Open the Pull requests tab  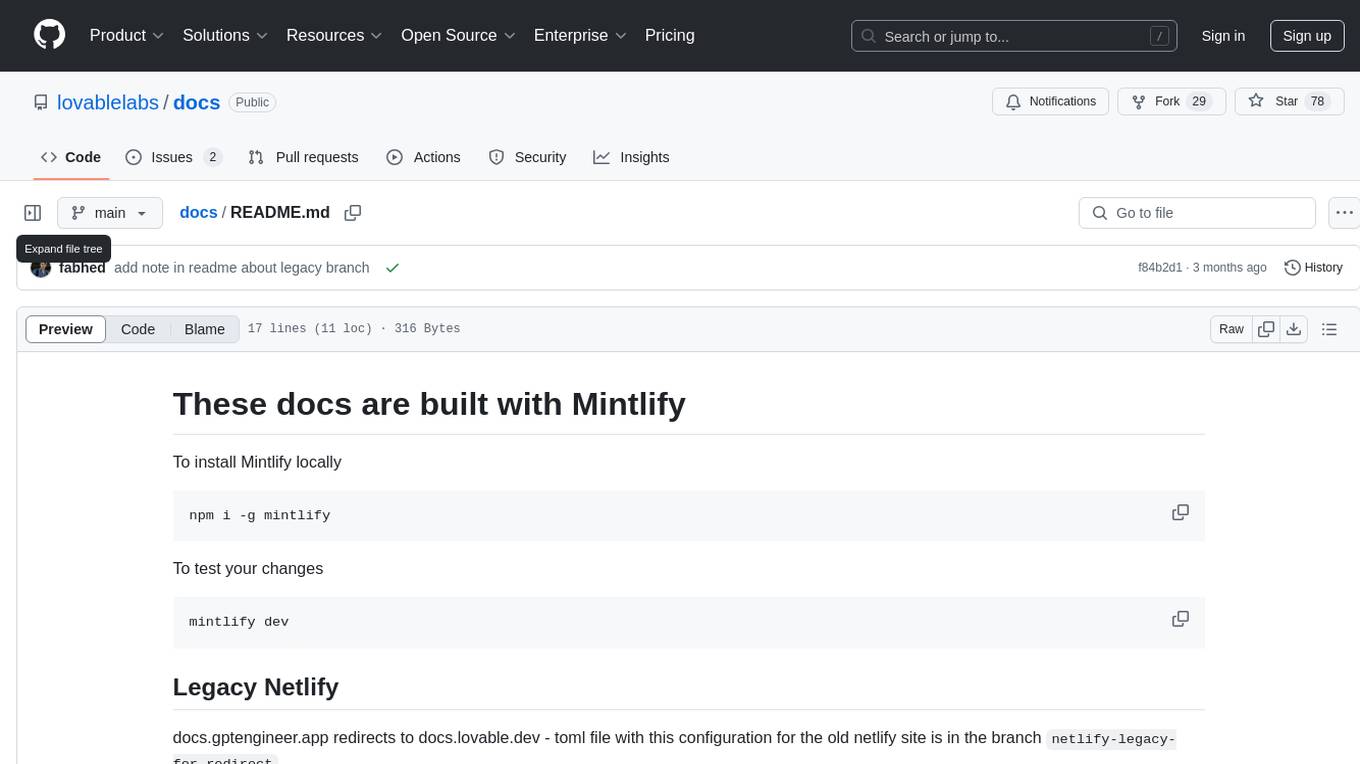coord(303,157)
